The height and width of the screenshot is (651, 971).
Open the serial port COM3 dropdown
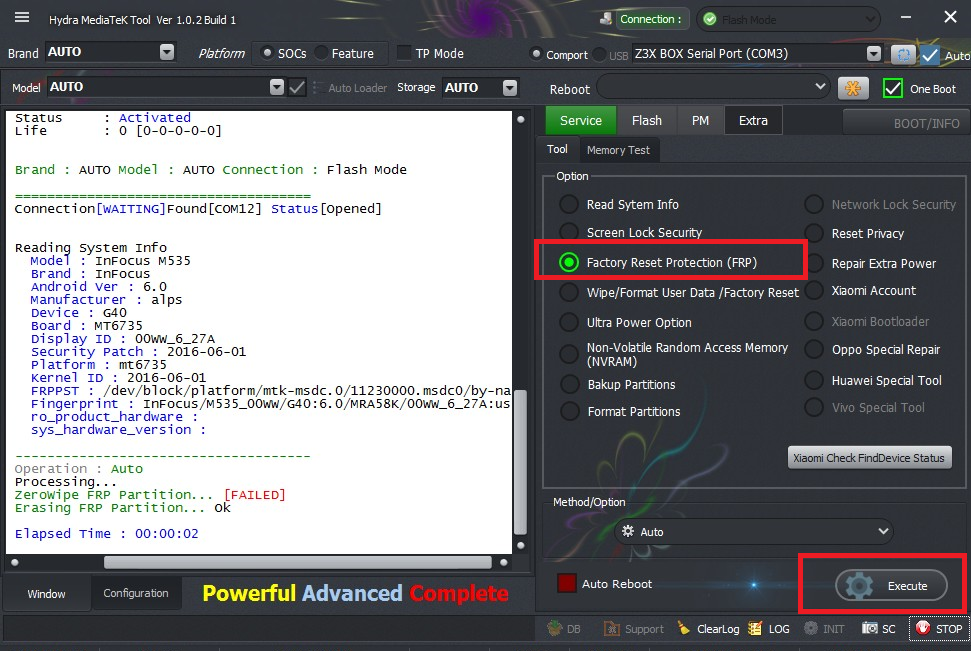click(x=873, y=55)
